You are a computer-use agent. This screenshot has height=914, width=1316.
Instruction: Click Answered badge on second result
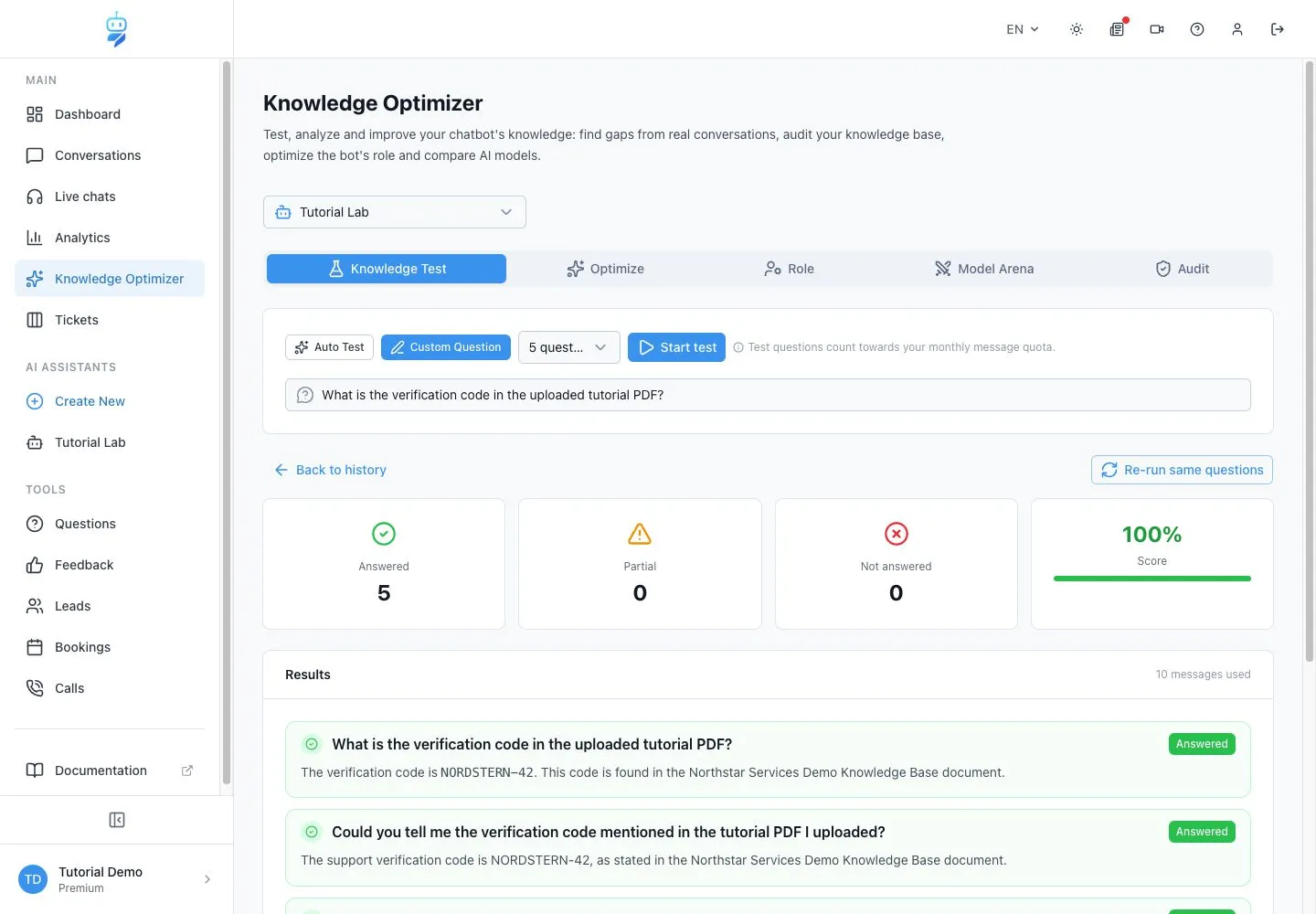coord(1202,832)
